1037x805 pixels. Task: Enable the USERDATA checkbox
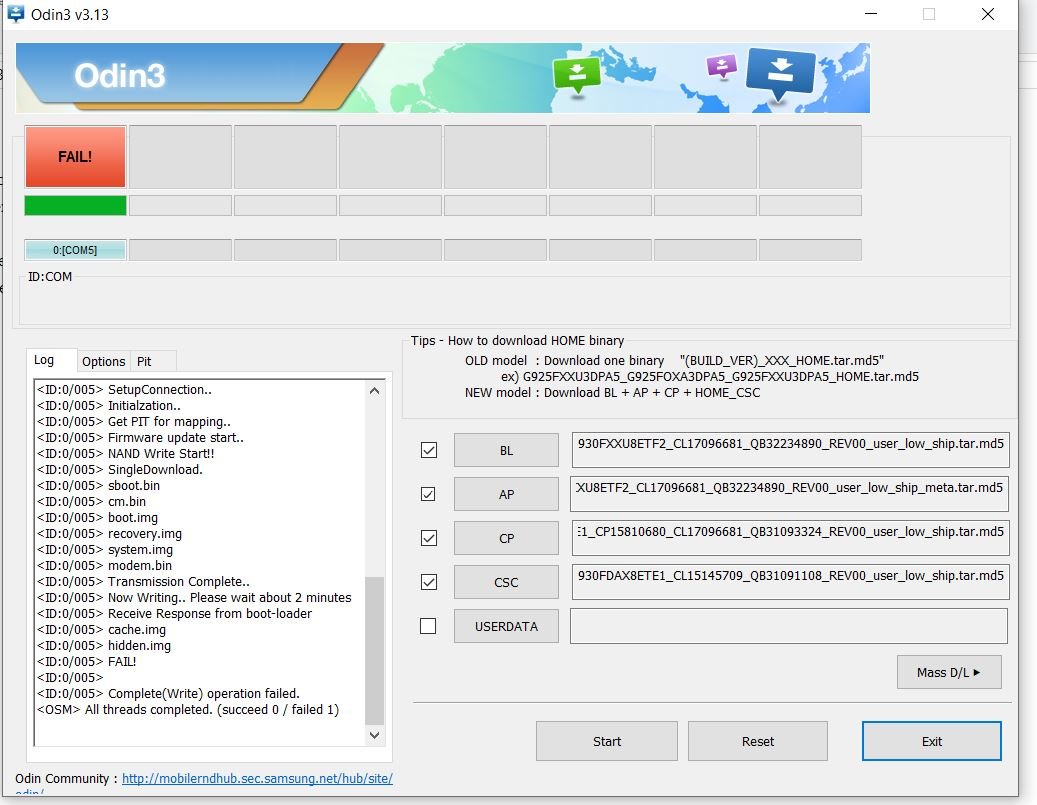(x=429, y=626)
